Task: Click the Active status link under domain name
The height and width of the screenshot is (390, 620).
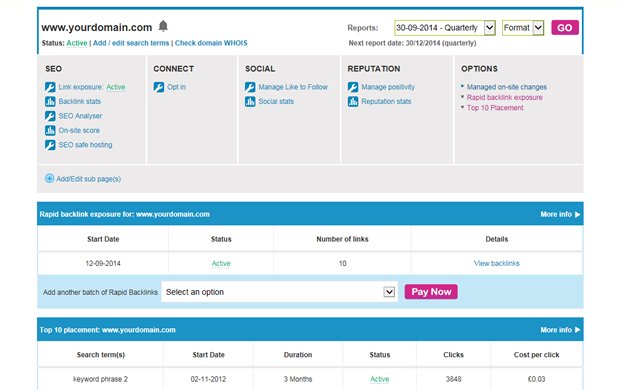Action: point(77,43)
